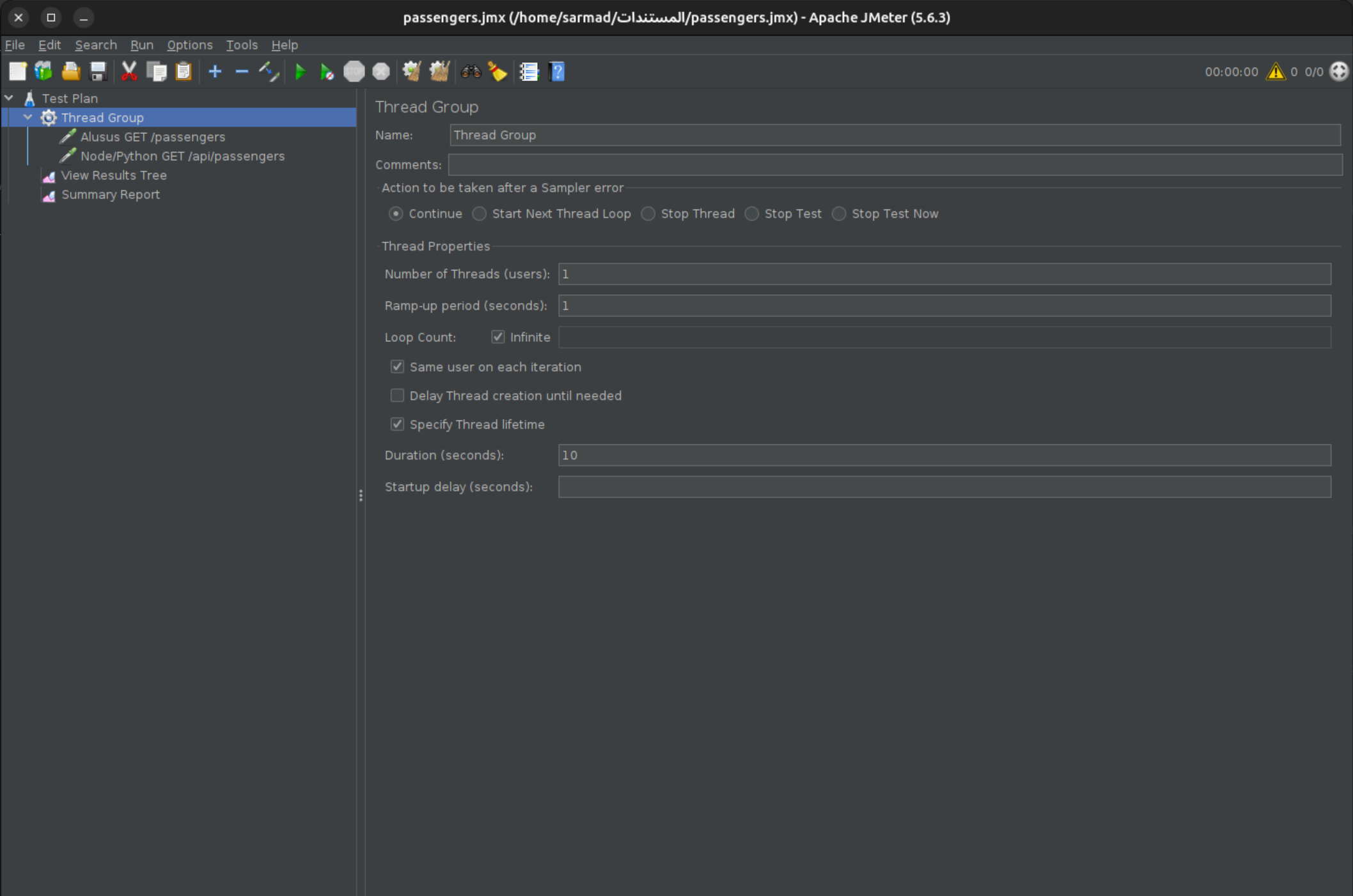Viewport: 1353px width, 896px height.
Task: Select the Stop Thread radio option
Action: 648,214
